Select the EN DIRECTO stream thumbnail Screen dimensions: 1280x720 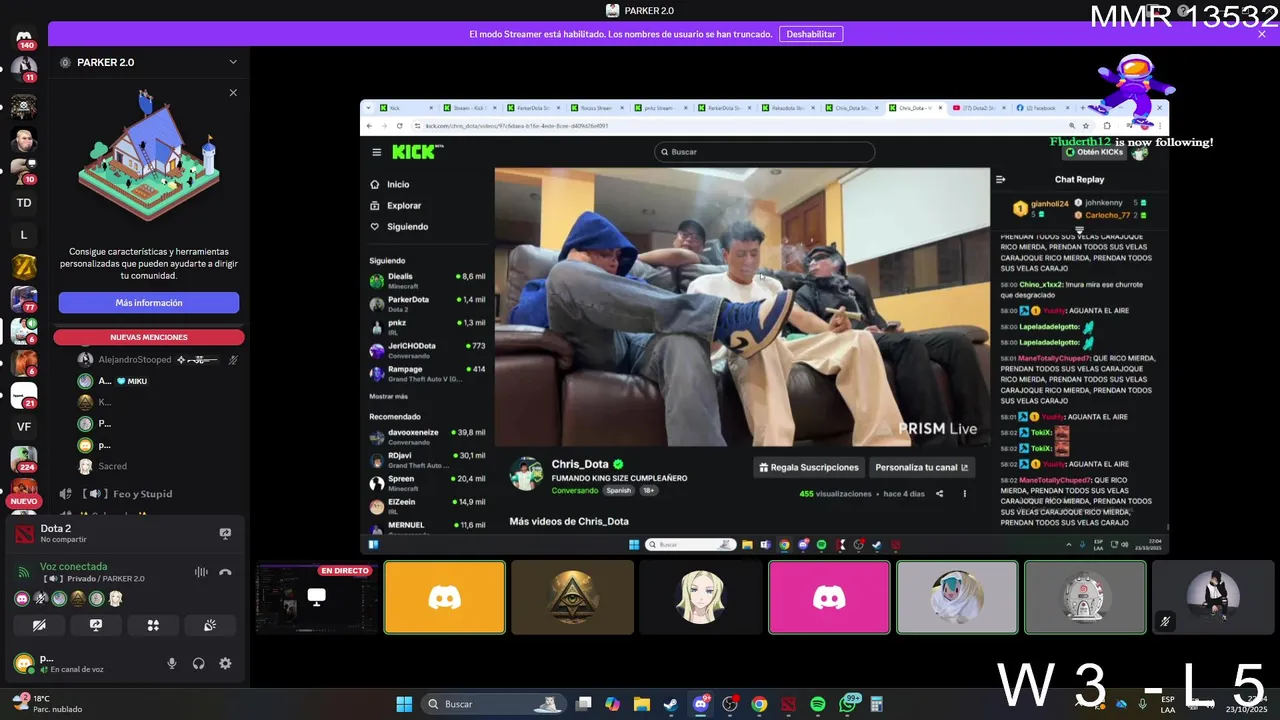316,598
